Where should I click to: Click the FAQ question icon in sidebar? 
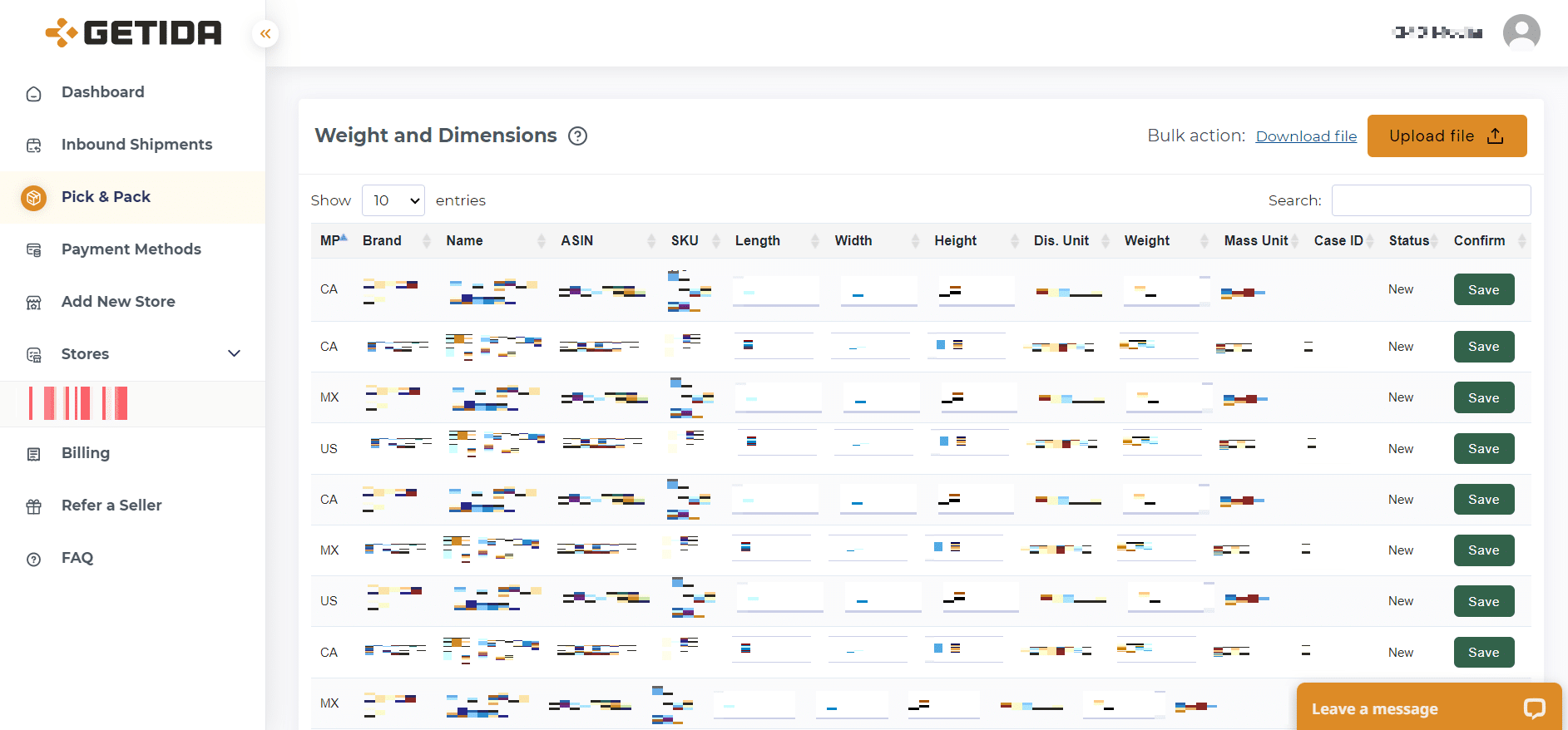[x=33, y=559]
